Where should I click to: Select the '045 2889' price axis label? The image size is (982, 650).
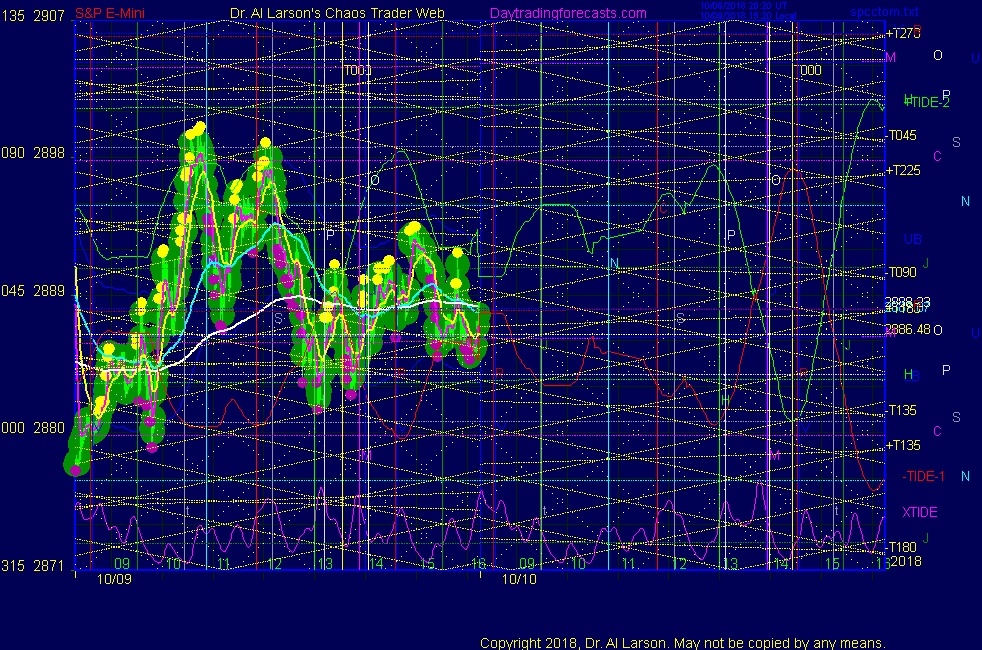click(x=33, y=291)
